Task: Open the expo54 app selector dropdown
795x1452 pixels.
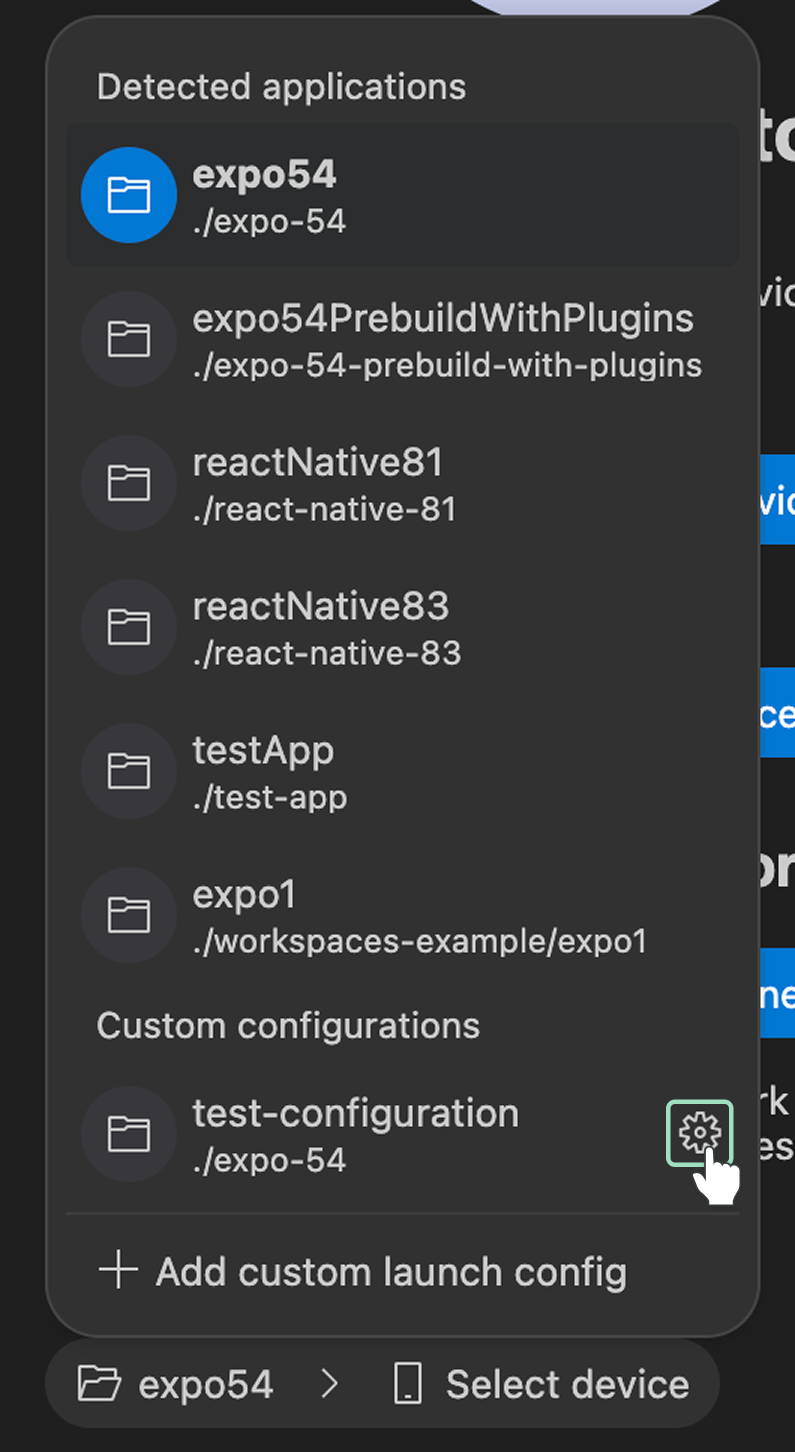Action: [x=177, y=1385]
